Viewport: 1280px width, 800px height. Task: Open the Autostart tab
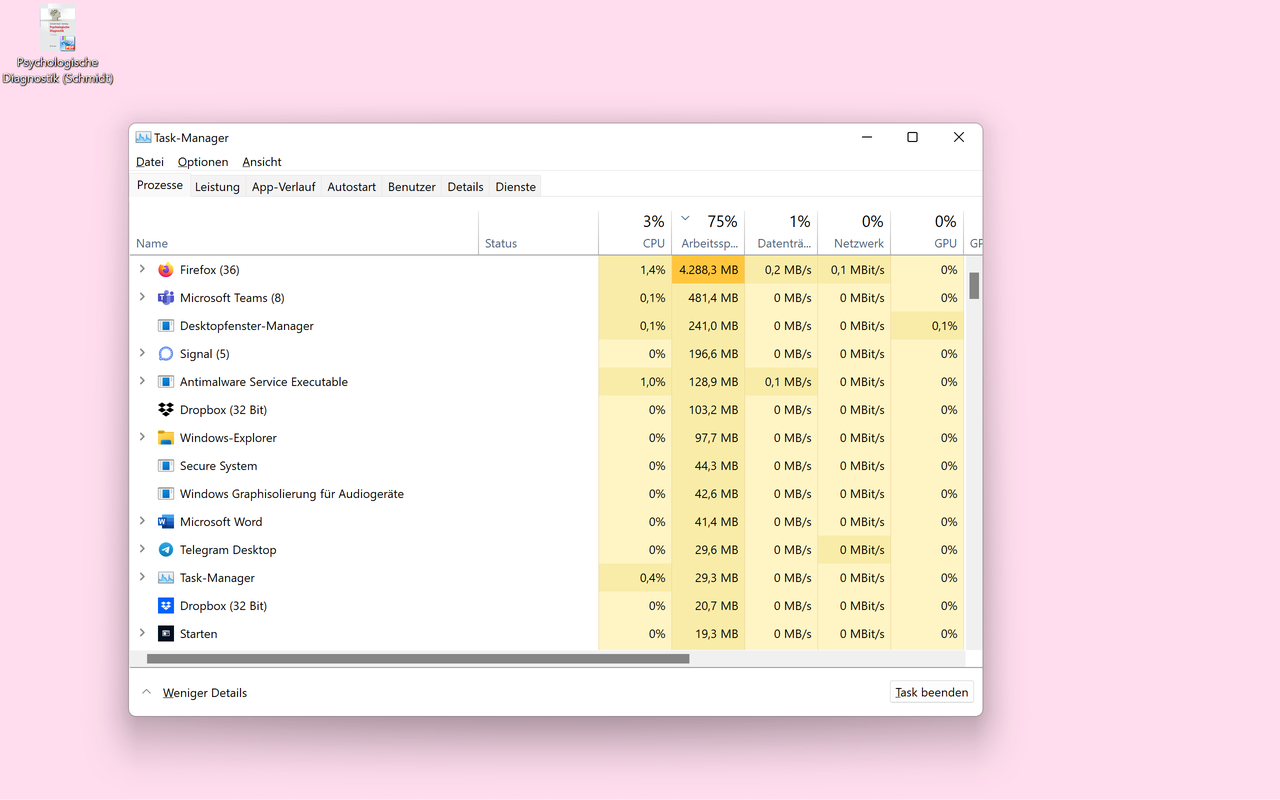point(351,187)
